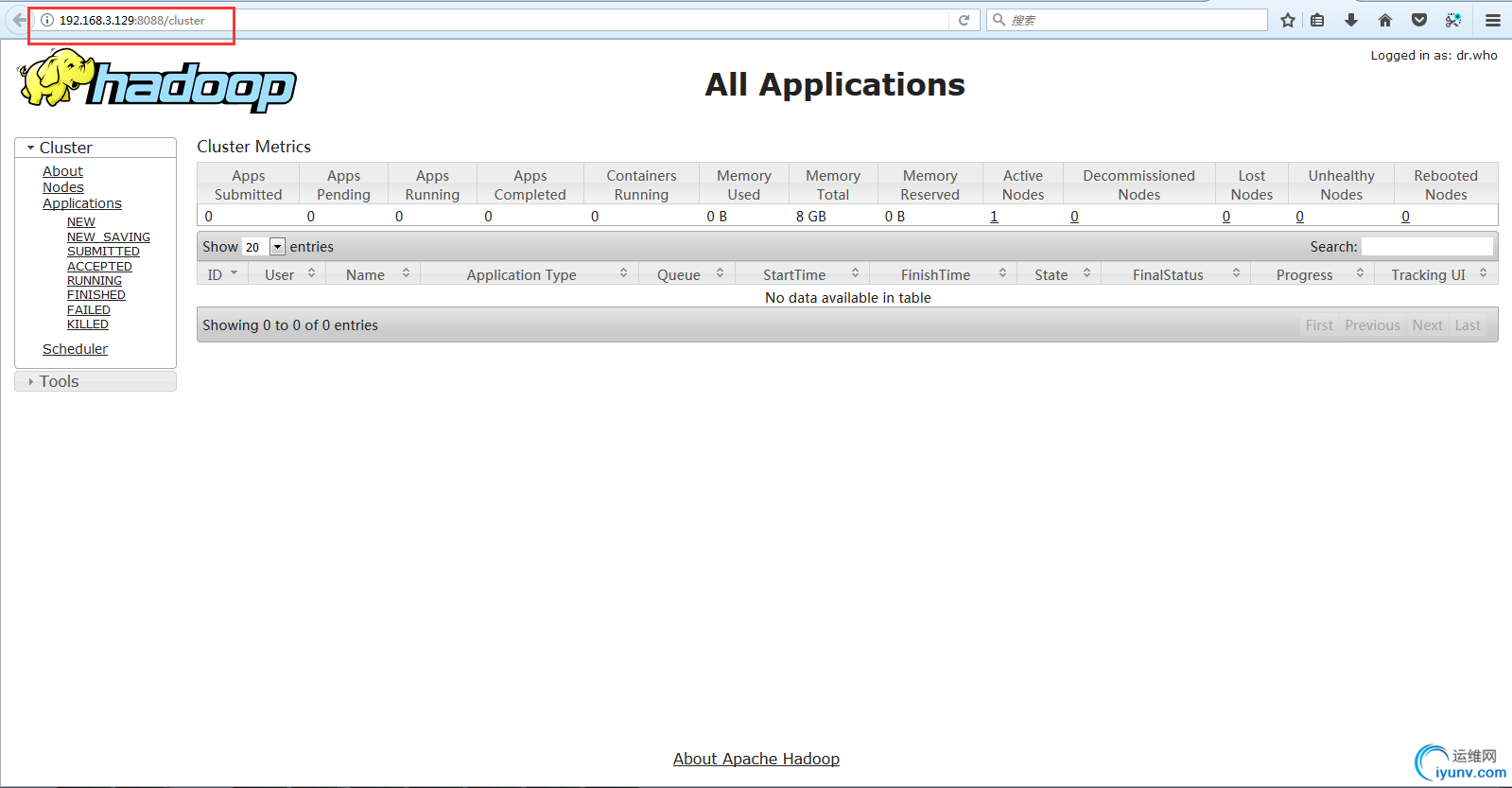Filter applications by NEW_SAVING state

[x=109, y=237]
